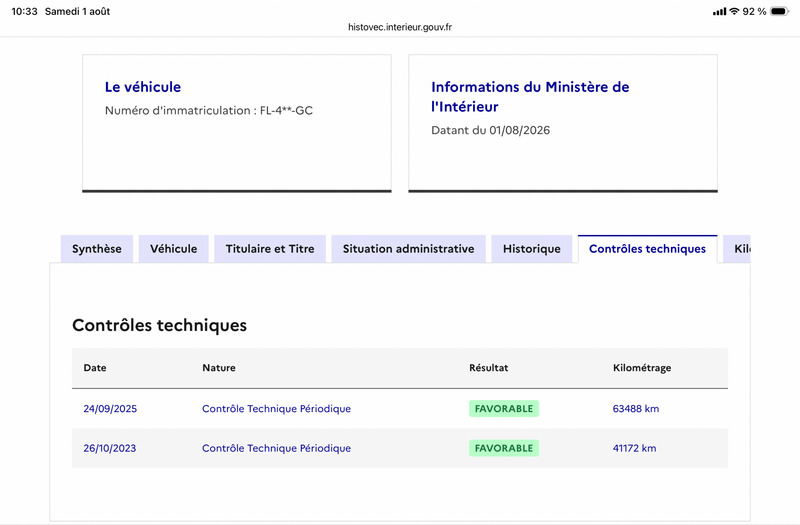Tap the Samedi 1 août date
Image resolution: width=800 pixels, height=525 pixels.
pos(78,11)
